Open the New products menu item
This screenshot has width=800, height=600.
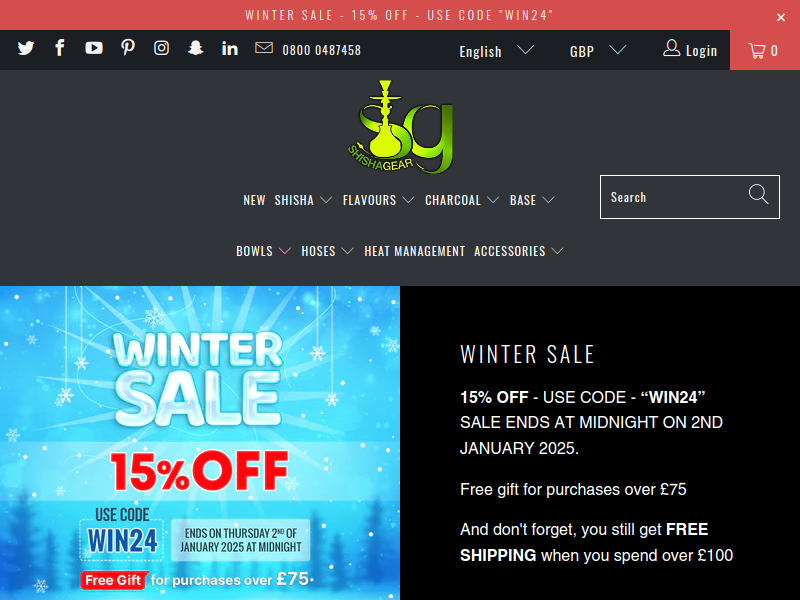point(254,200)
